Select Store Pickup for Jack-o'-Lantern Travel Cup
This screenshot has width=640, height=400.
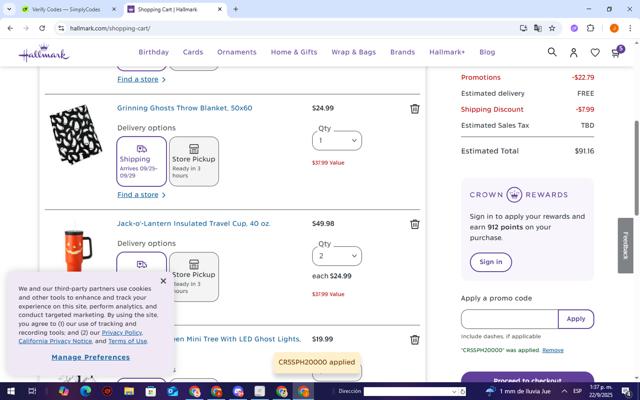tap(194, 277)
